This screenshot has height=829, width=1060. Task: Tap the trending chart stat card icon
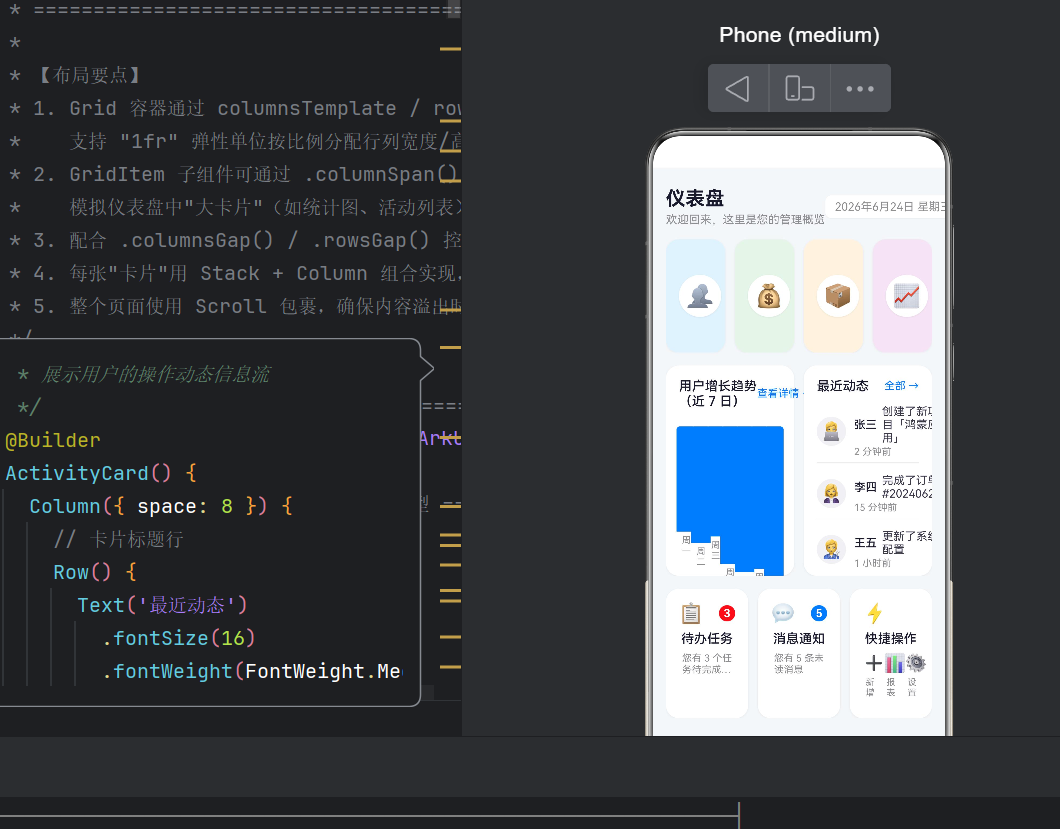[907, 296]
